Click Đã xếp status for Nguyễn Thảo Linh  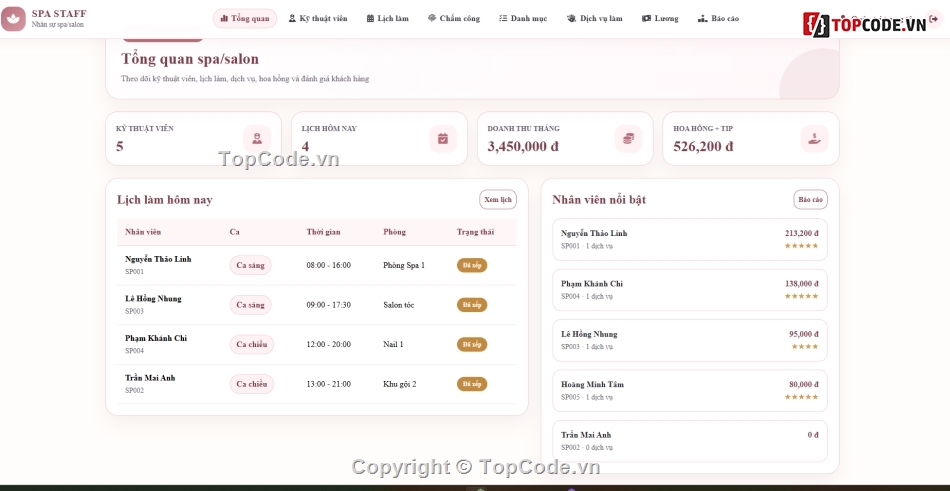coord(472,266)
